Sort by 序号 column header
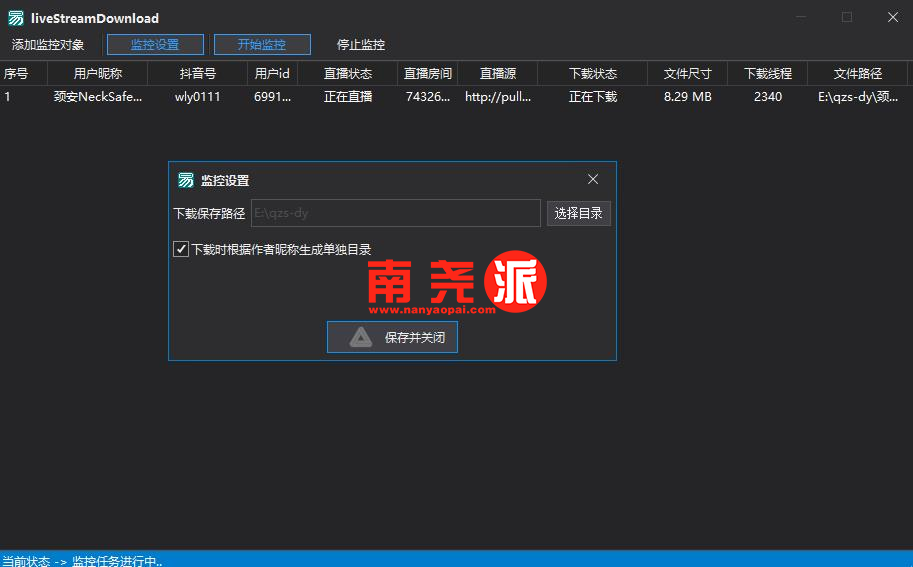 [x=23, y=73]
